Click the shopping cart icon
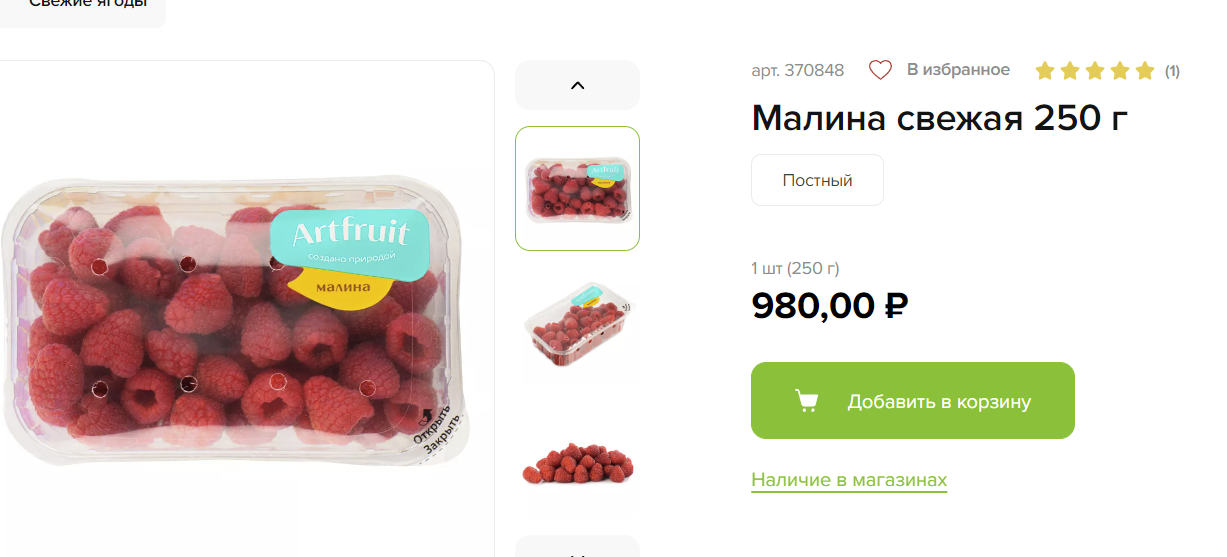The image size is (1227, 557). pyautogui.click(x=806, y=401)
